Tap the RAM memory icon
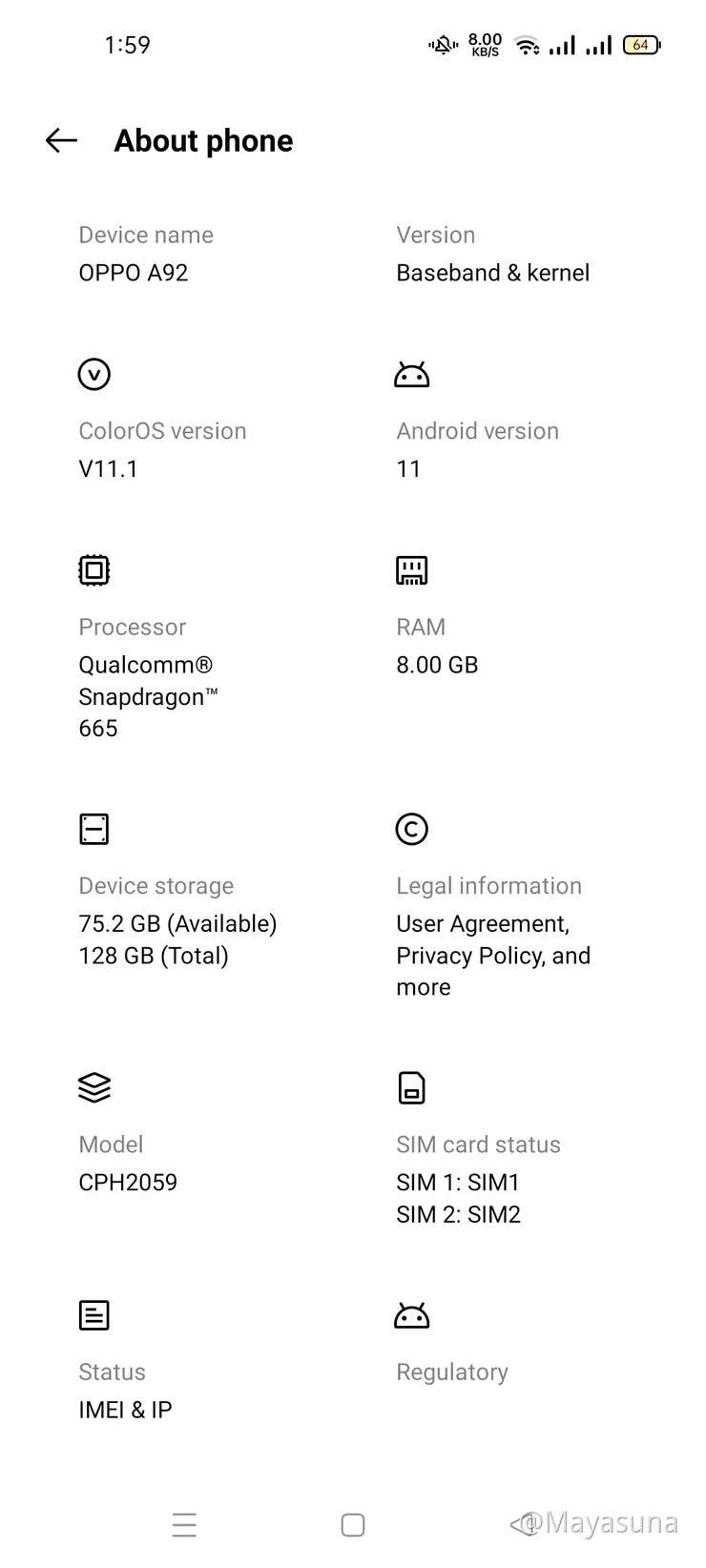The image size is (706, 1568). 411,570
